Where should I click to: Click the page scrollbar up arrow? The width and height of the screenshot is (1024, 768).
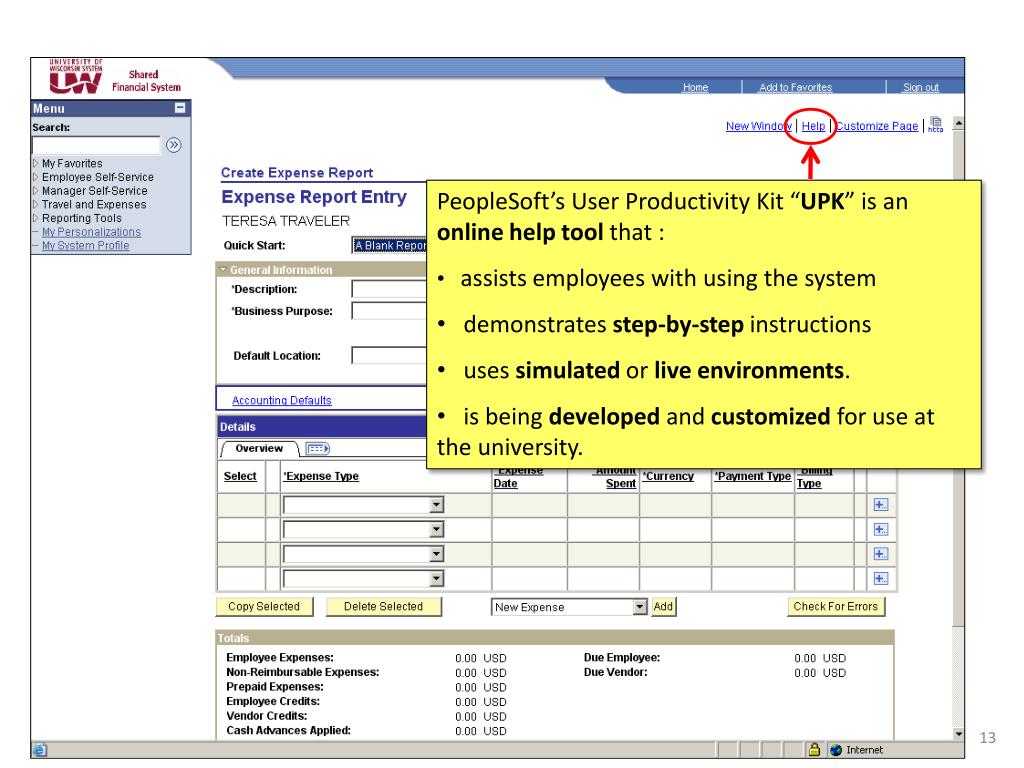[x=958, y=122]
